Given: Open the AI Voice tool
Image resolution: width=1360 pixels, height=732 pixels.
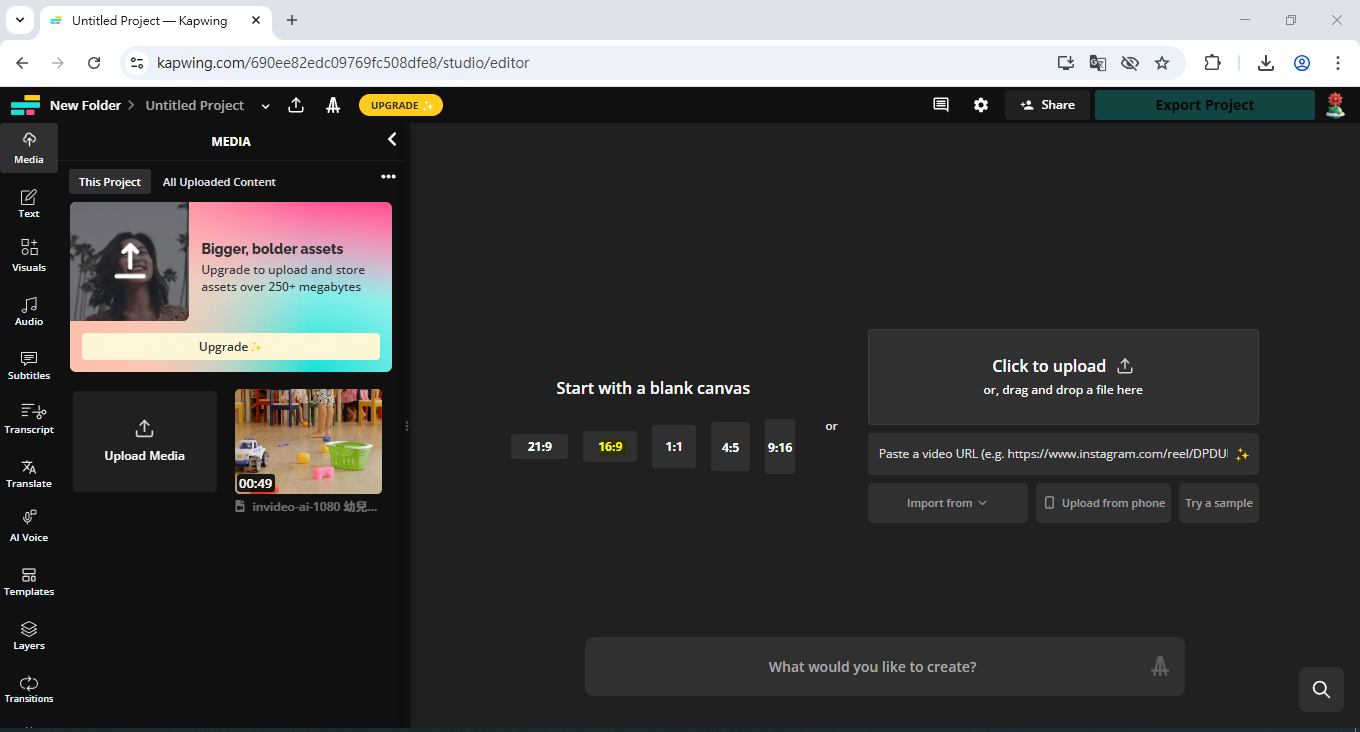Looking at the screenshot, I should (29, 526).
